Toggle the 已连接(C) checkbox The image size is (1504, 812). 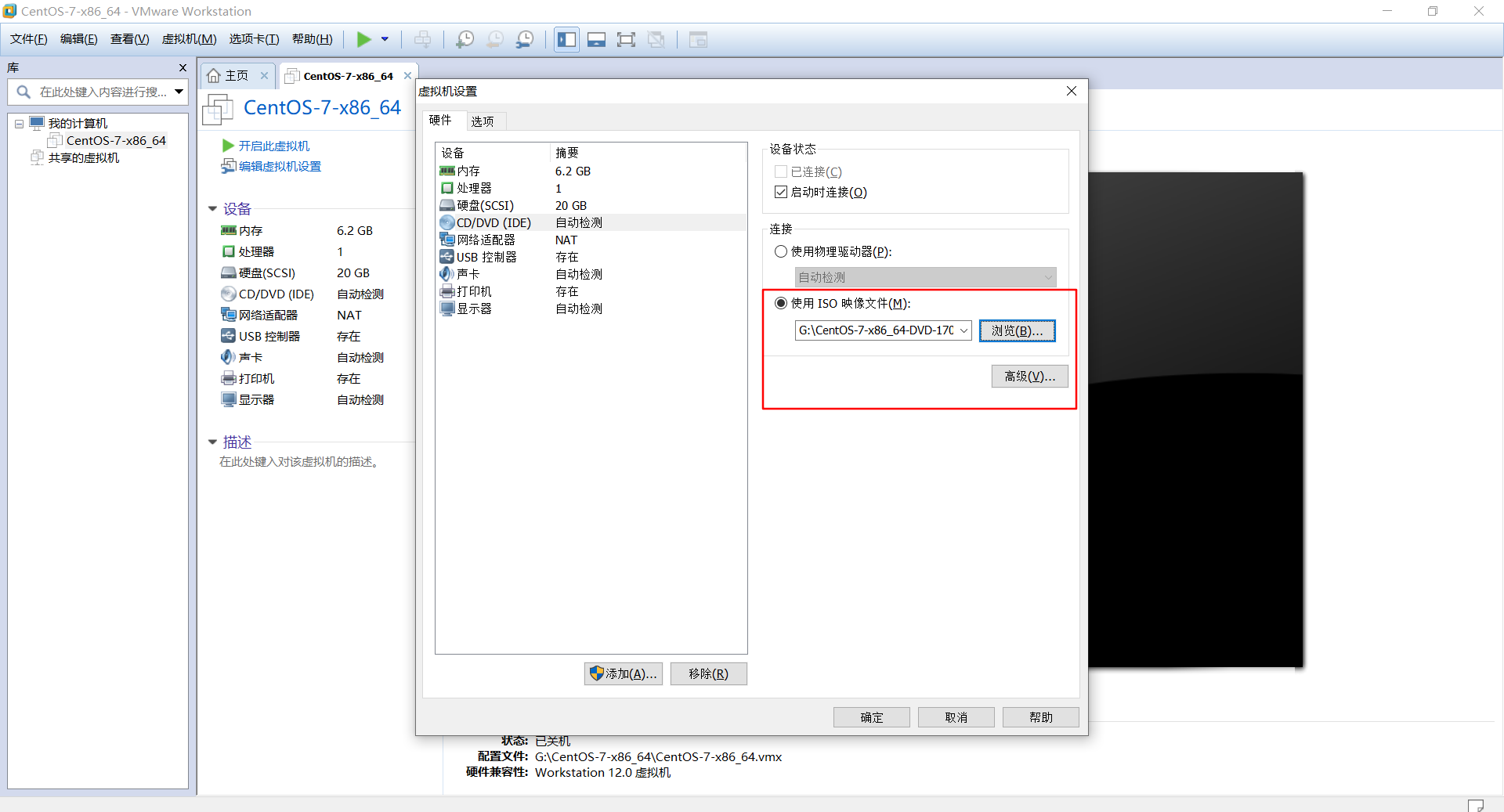click(x=780, y=171)
